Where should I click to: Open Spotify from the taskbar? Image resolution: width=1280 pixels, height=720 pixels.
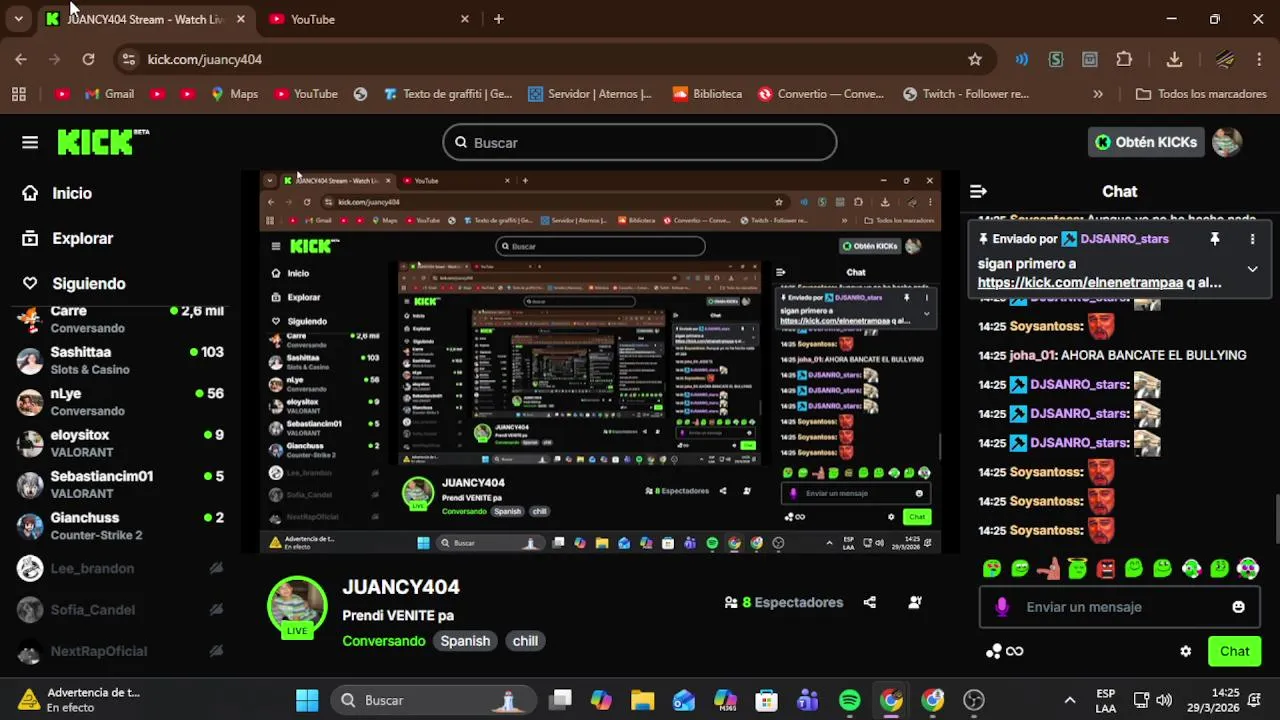point(849,700)
